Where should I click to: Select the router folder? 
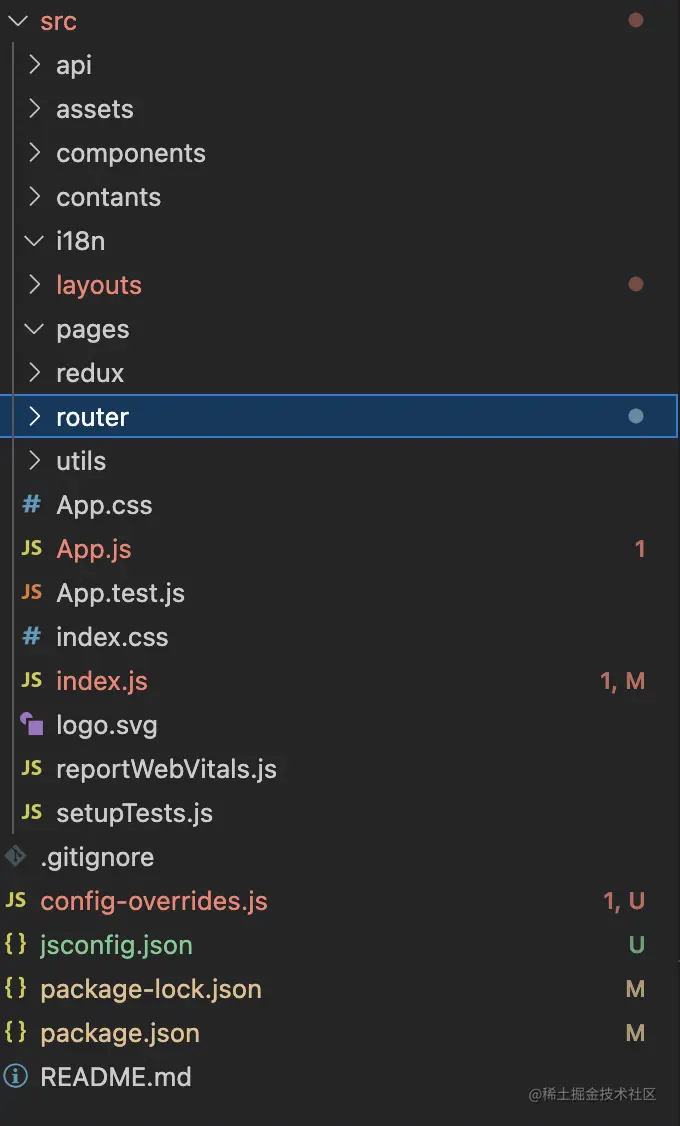point(93,417)
